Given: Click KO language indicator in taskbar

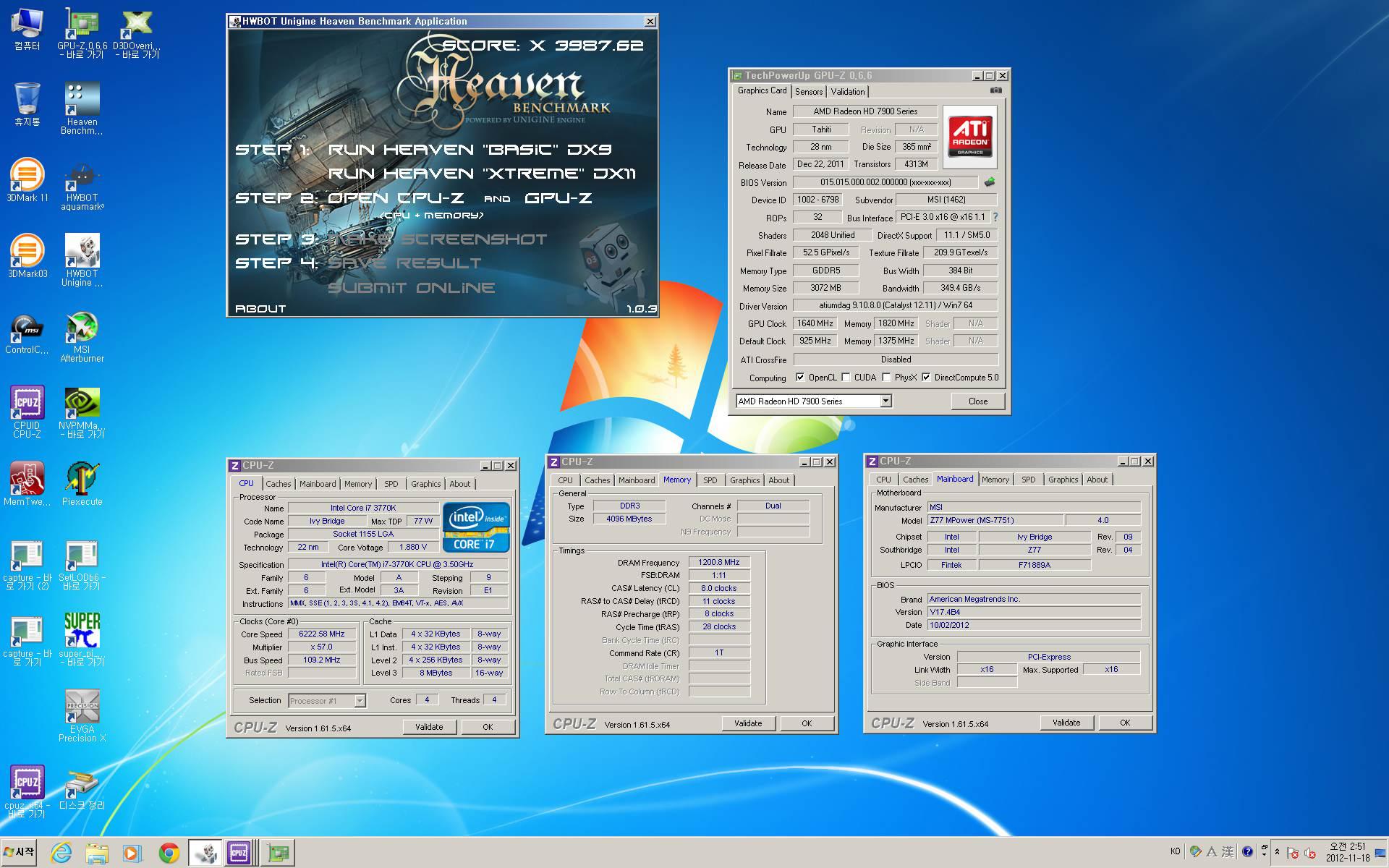Looking at the screenshot, I should [x=1176, y=852].
